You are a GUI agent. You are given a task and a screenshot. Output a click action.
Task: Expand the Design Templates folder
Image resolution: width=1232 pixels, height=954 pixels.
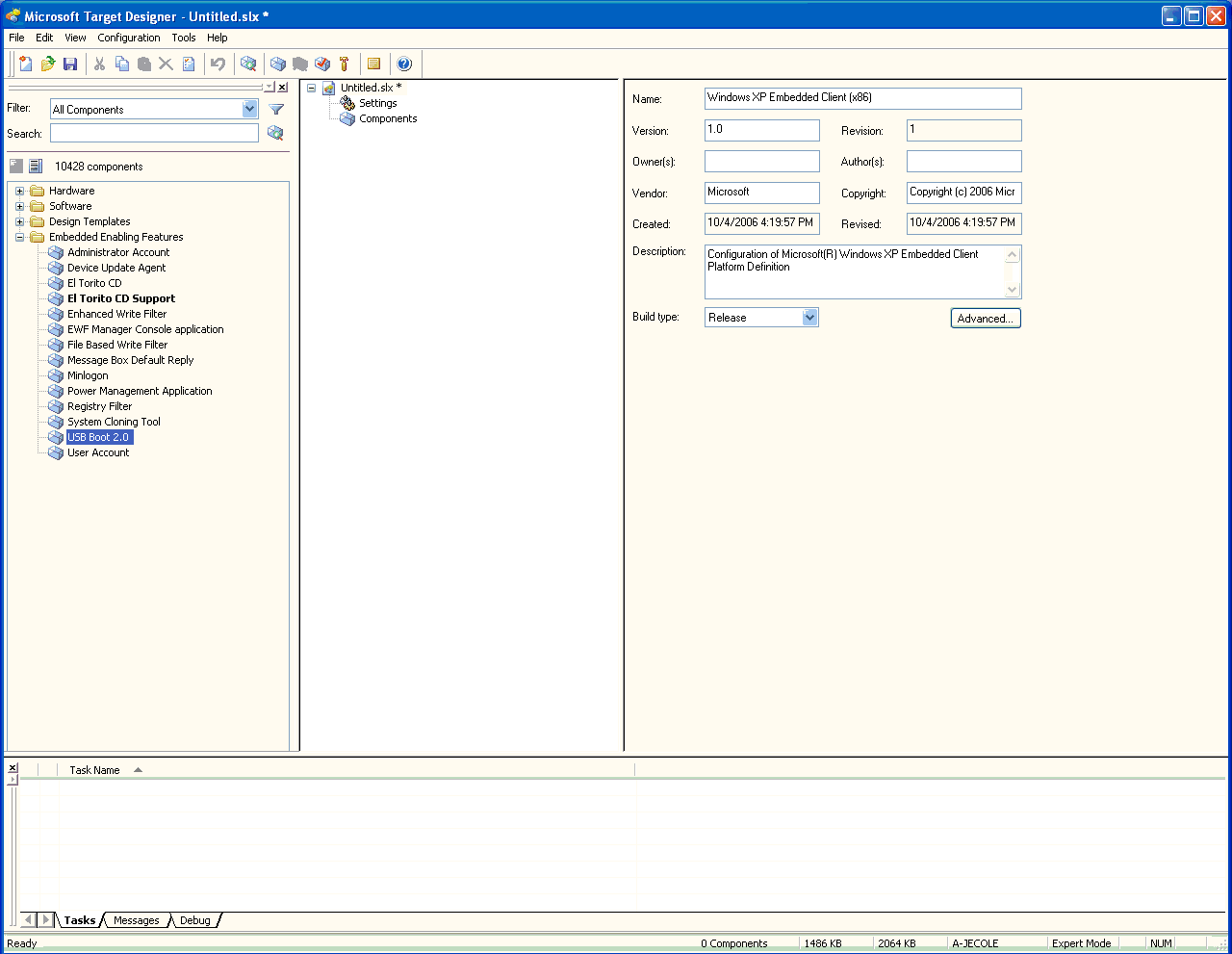pyautogui.click(x=19, y=221)
